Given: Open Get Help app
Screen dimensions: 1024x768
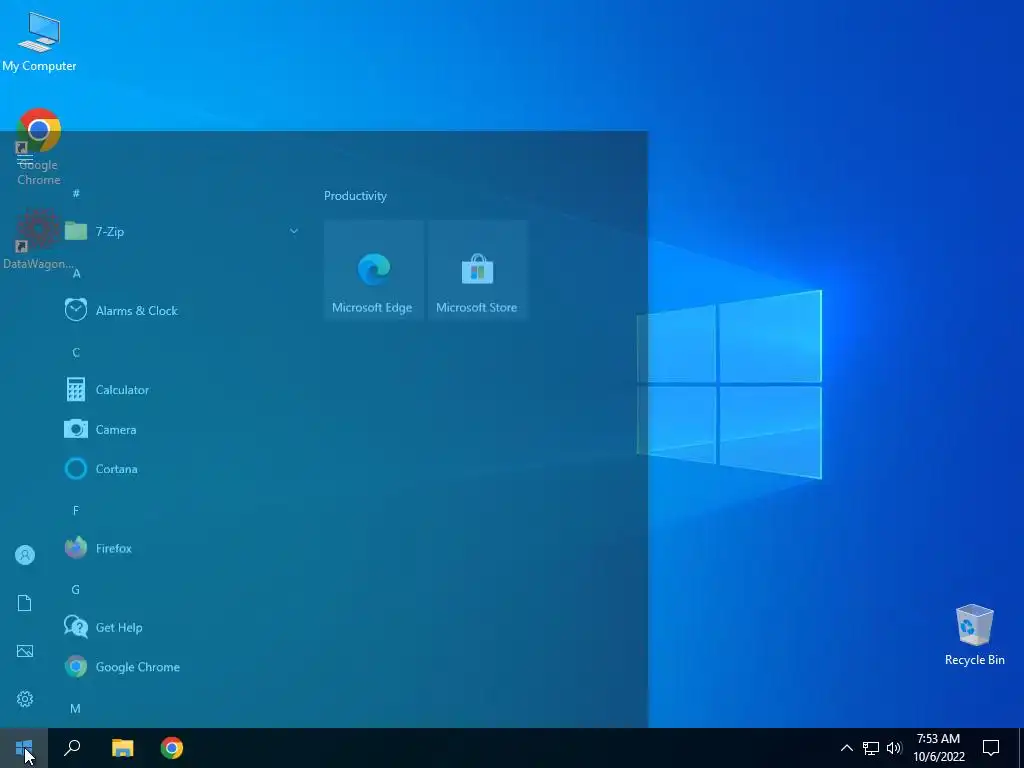Looking at the screenshot, I should 180,627.
